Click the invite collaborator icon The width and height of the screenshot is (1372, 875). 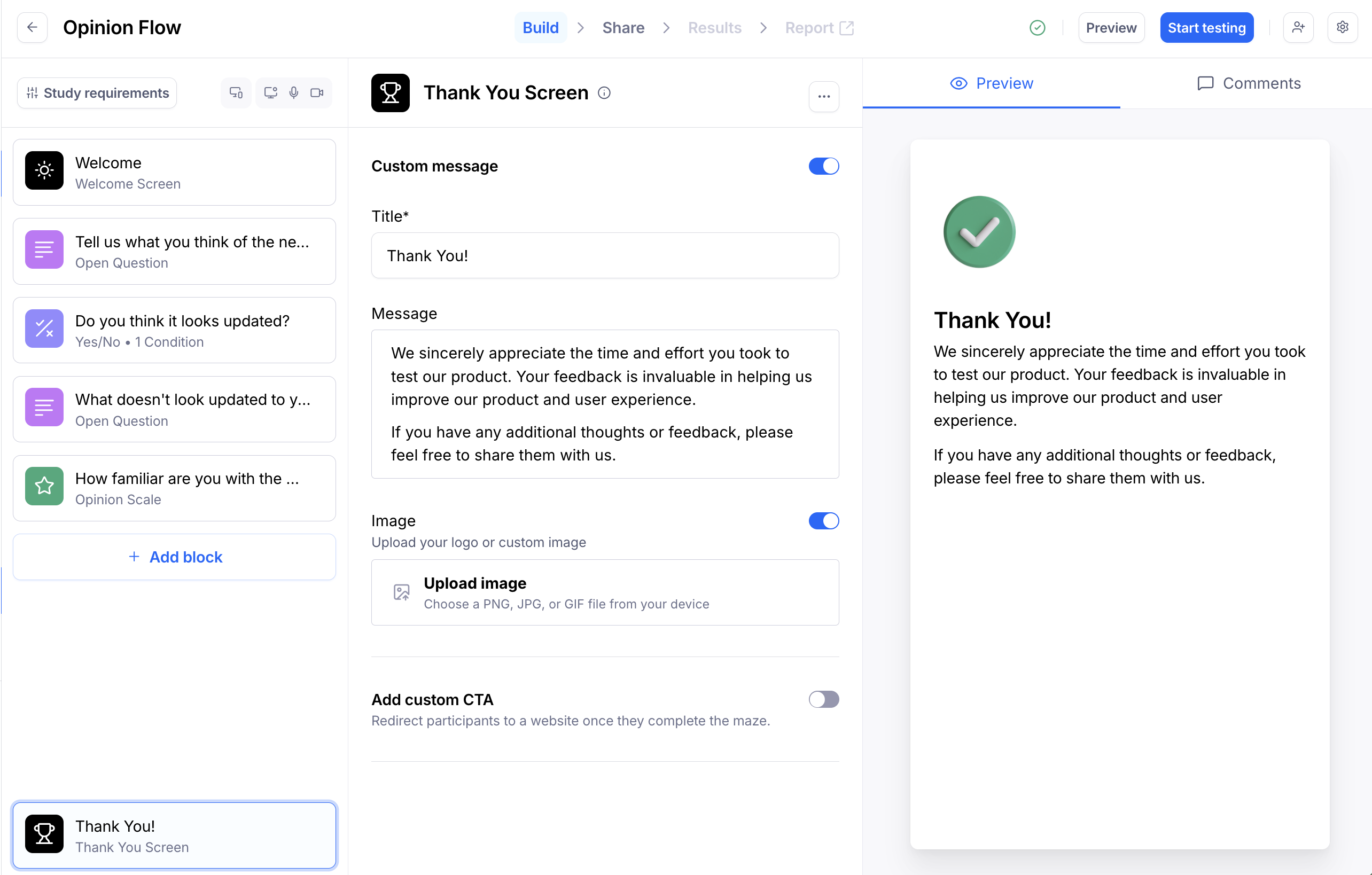pos(1298,27)
